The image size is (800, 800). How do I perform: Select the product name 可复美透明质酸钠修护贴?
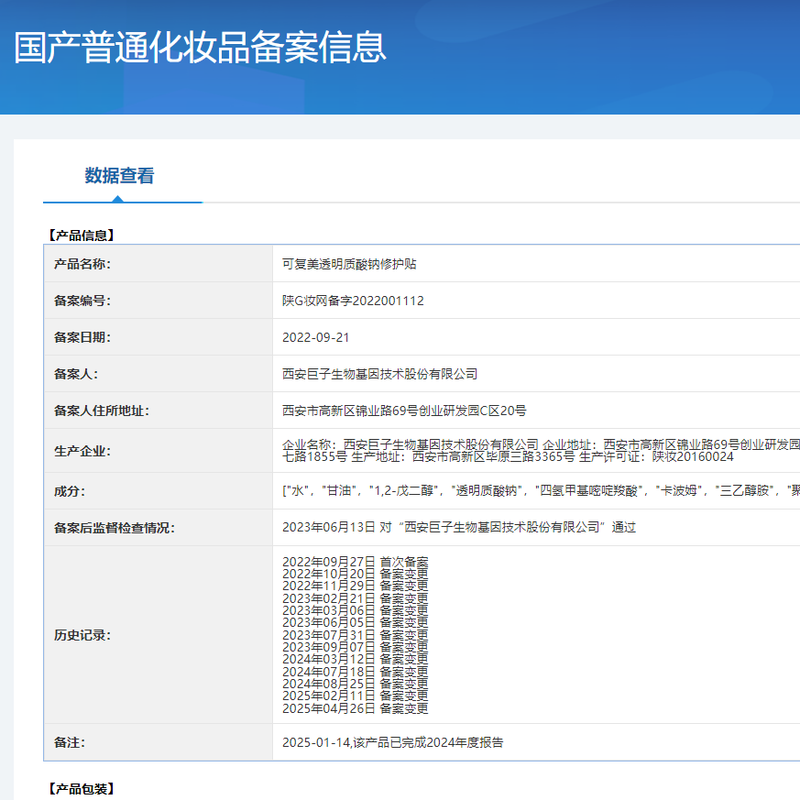(349, 264)
